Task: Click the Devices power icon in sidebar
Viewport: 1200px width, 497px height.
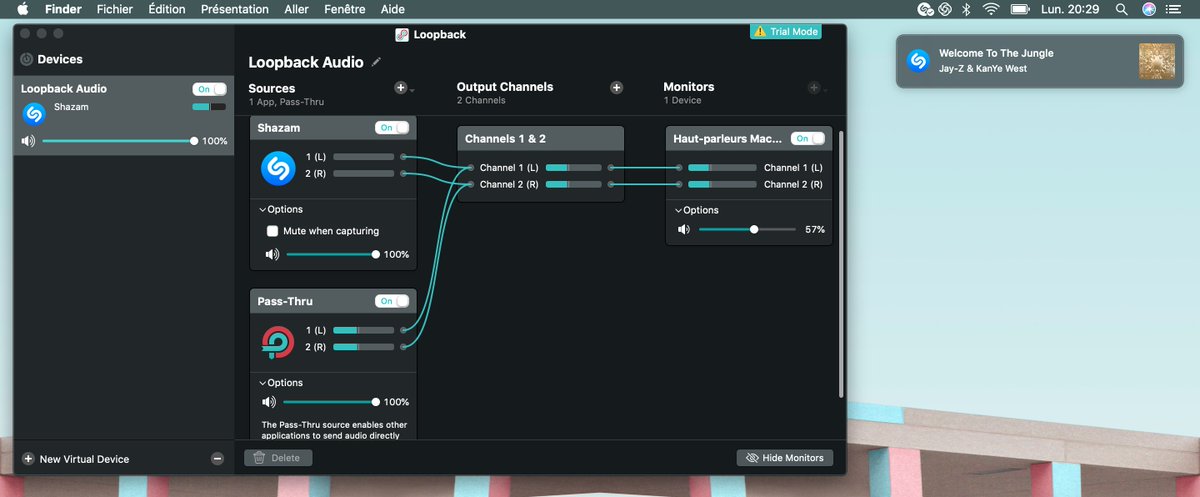Action: 27,60
